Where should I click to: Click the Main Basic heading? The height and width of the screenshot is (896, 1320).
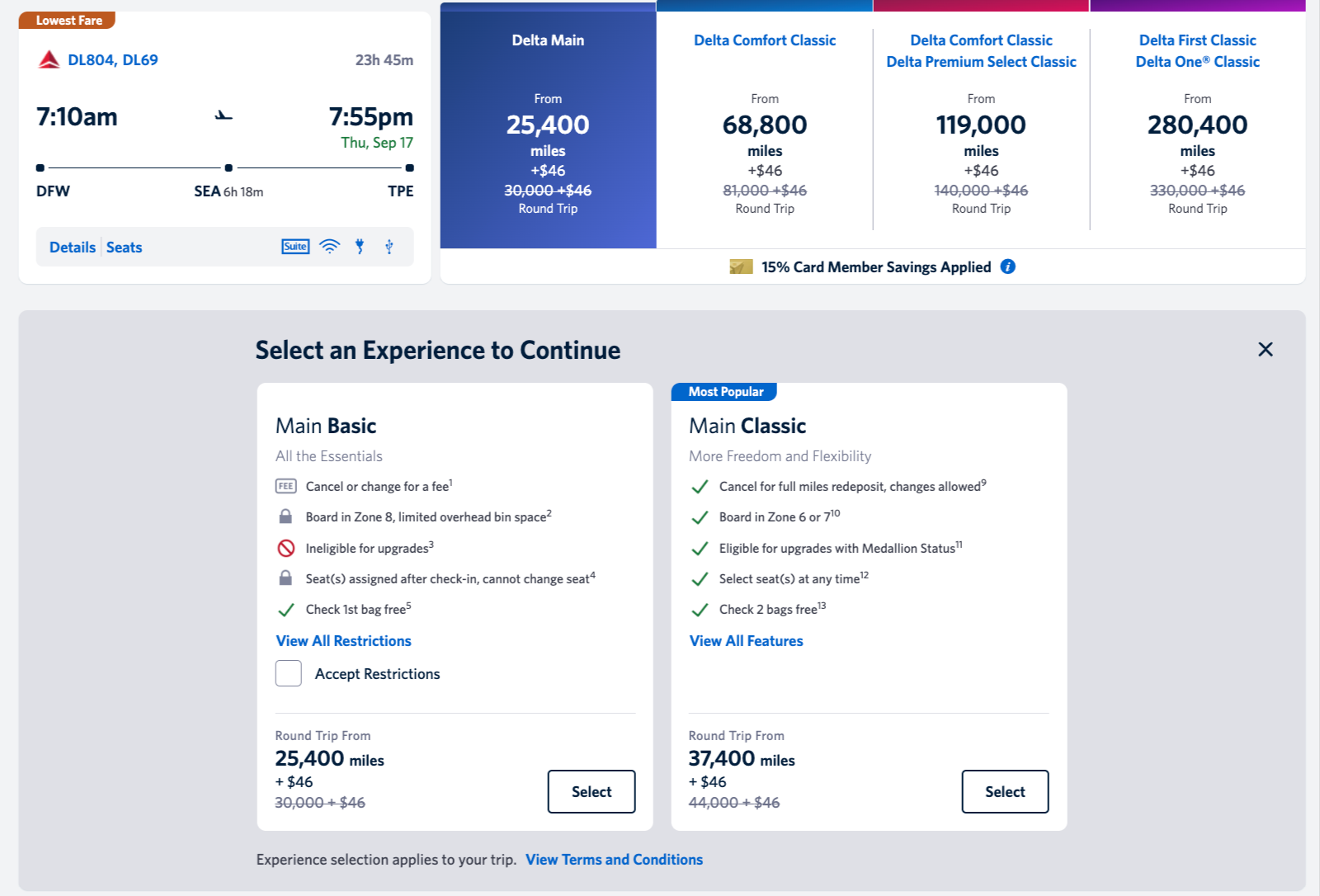[x=326, y=426]
